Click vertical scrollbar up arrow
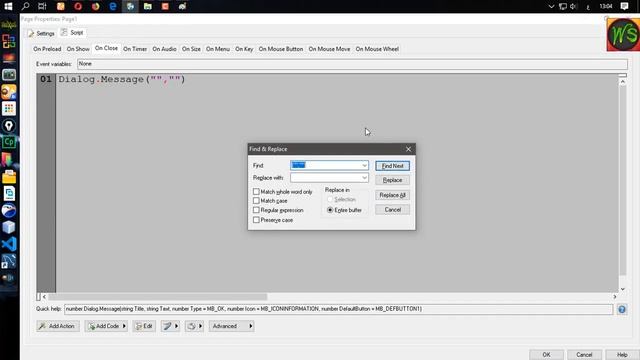640x360 pixels. [622, 82]
